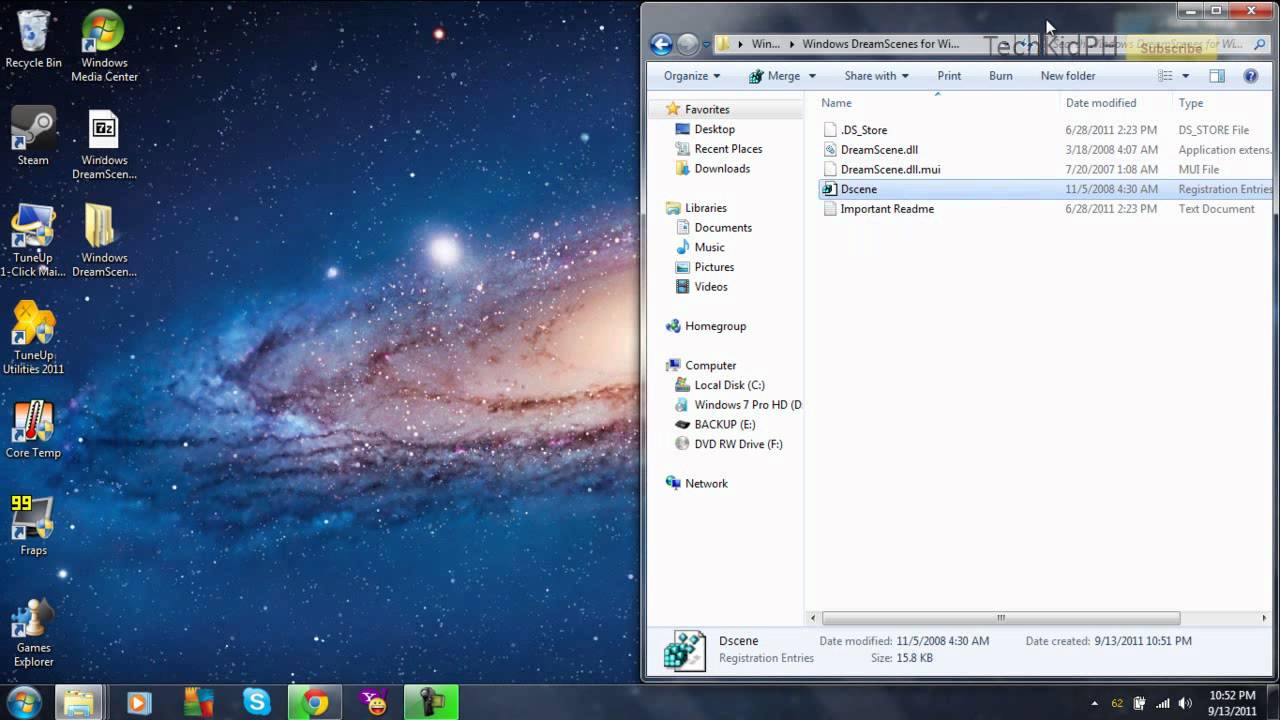
Task: Click the horizontal scrollbar in file list
Action: click(1001, 618)
